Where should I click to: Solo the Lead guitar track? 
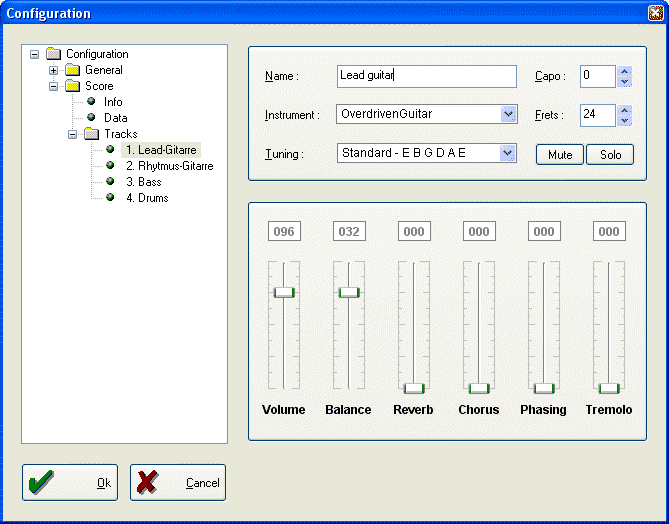[610, 155]
